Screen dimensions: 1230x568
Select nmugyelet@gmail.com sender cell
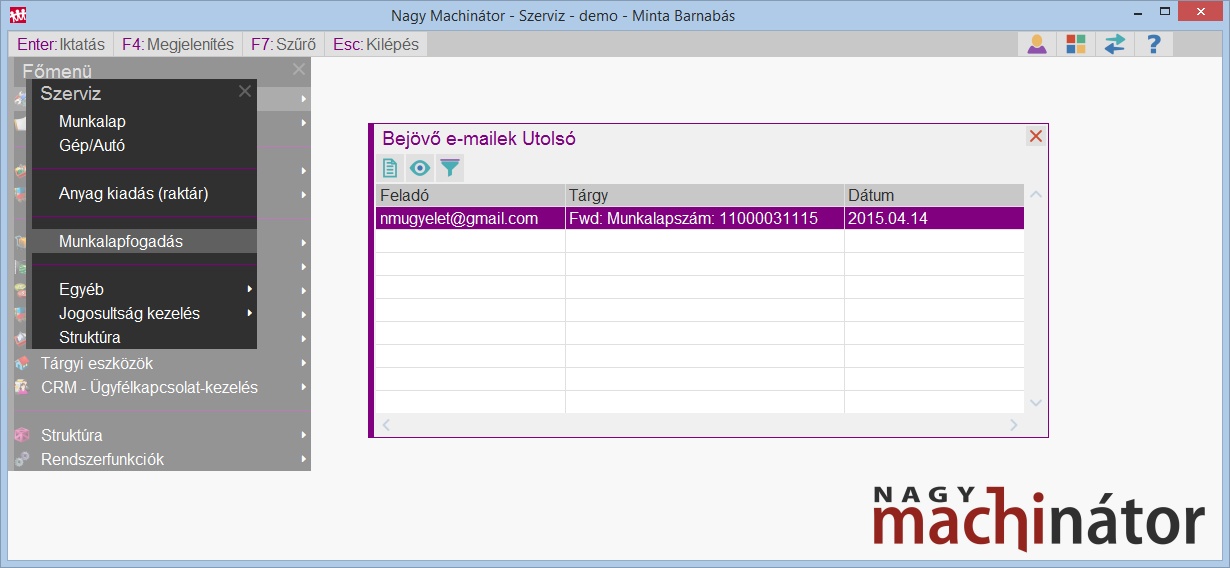coord(470,218)
